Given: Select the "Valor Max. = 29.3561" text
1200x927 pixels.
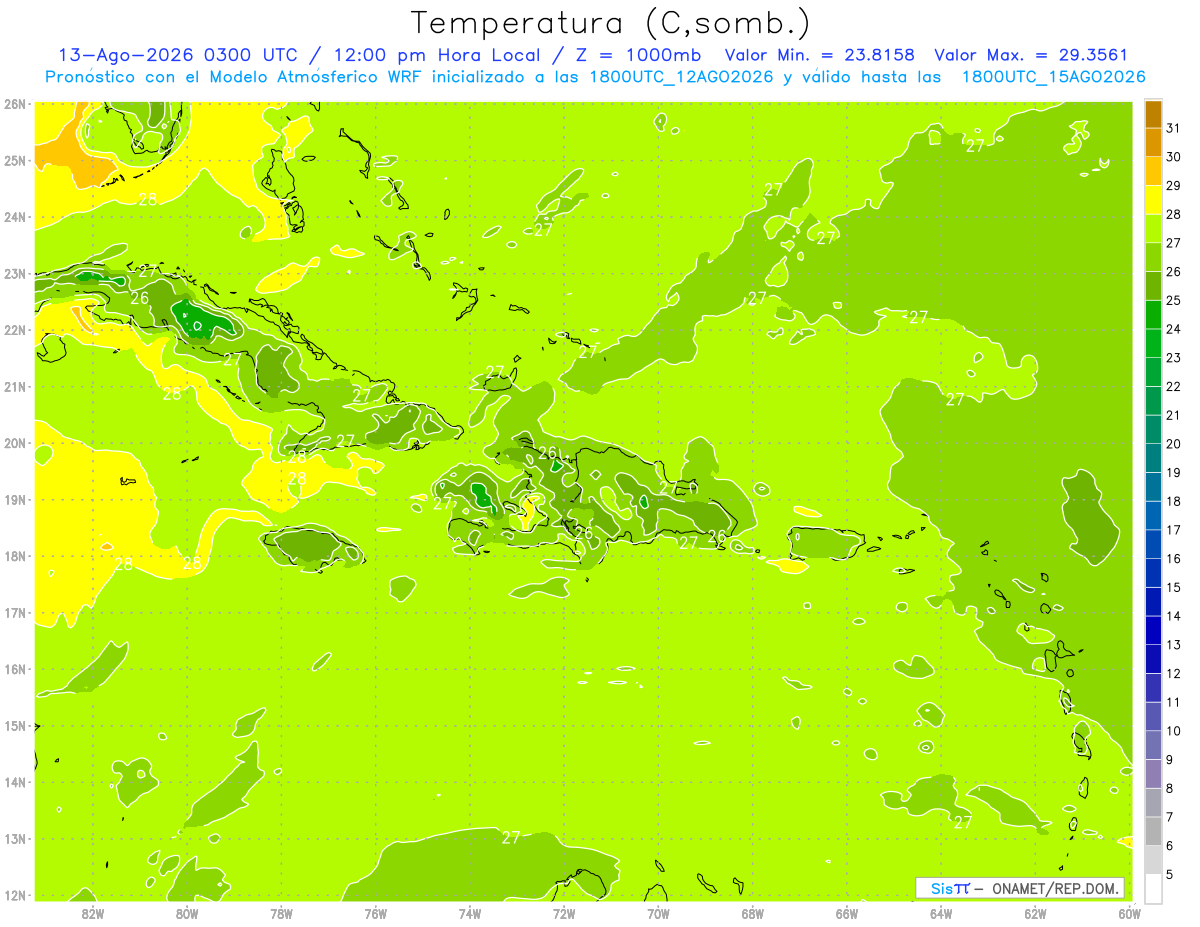Looking at the screenshot, I should [x=1031, y=55].
